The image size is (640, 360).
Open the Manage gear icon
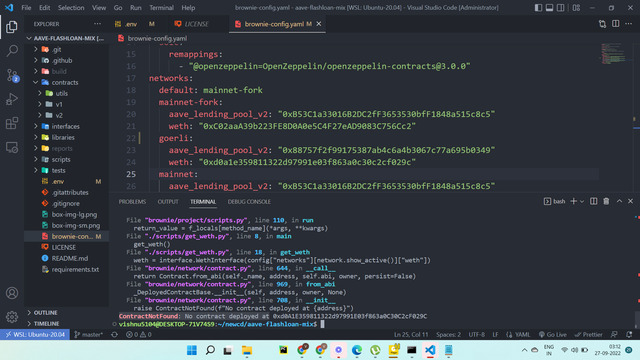pyautogui.click(x=12, y=317)
